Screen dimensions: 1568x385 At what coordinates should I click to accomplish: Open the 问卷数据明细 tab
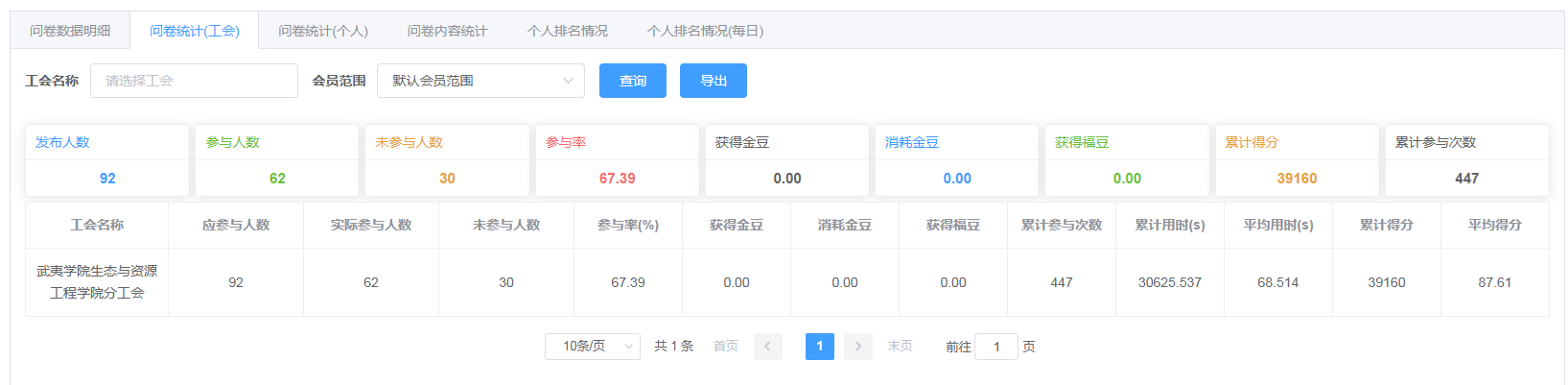70,31
